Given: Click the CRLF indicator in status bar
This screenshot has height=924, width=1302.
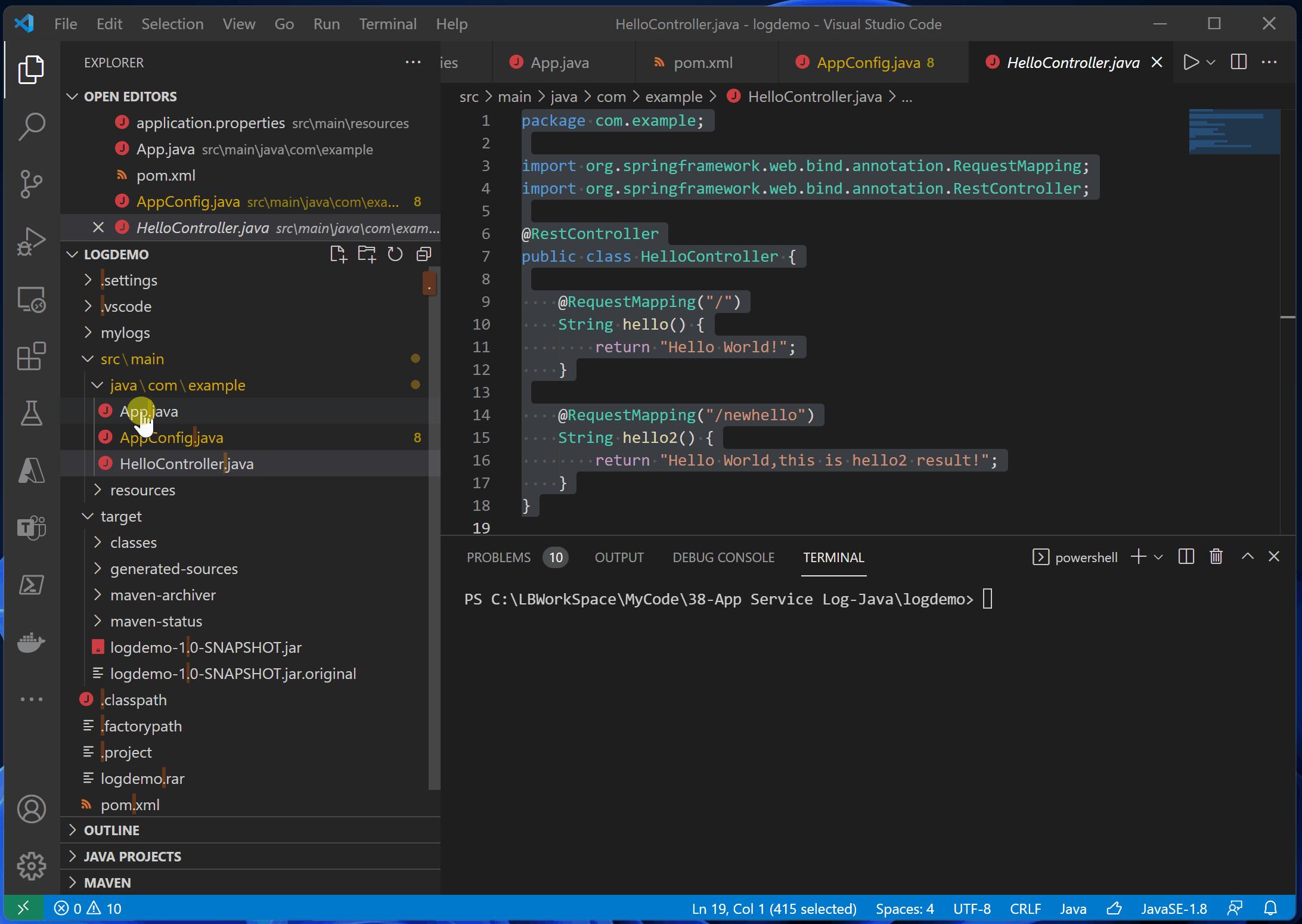Looking at the screenshot, I should 1025,909.
